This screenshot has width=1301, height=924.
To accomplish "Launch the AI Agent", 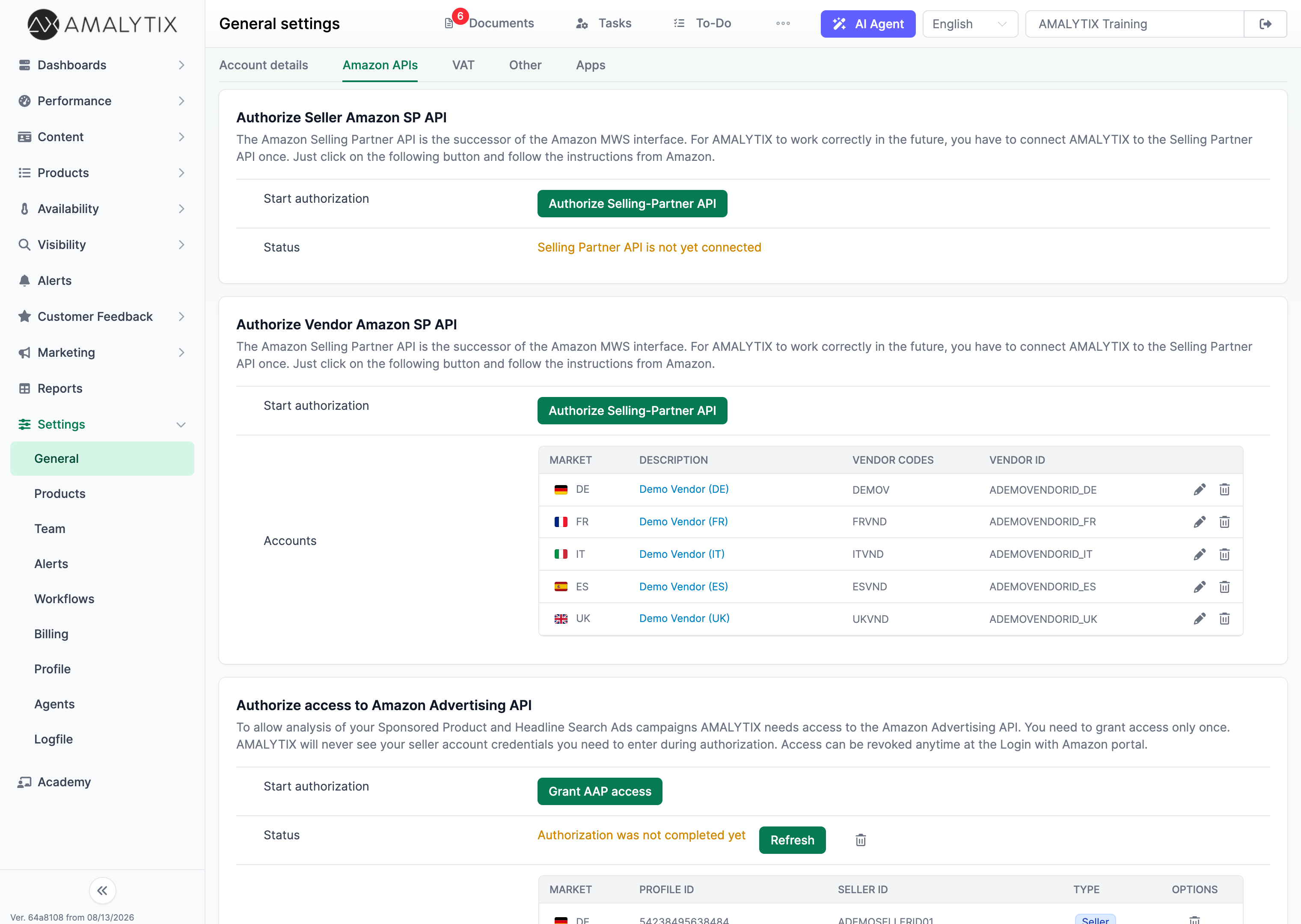I will (868, 24).
